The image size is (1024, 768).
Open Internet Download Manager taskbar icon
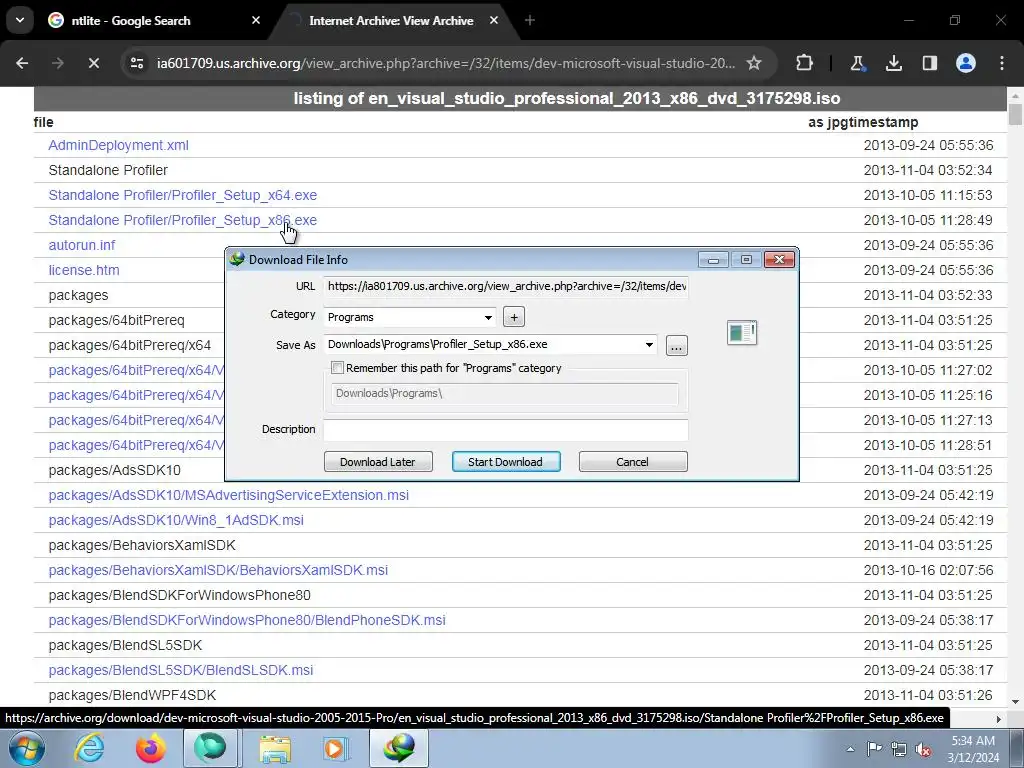pyautogui.click(x=399, y=748)
